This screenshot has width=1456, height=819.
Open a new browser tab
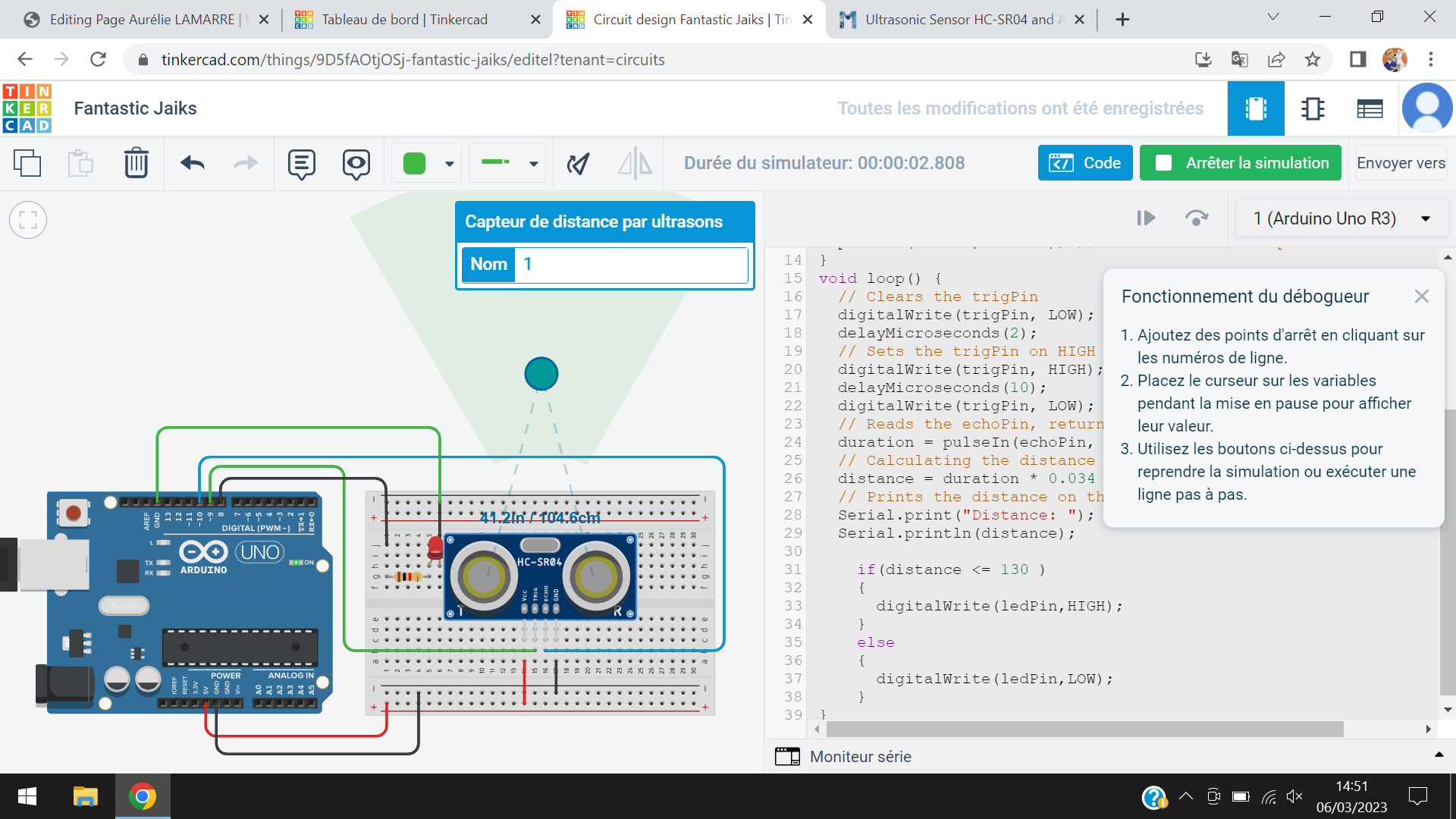pyautogui.click(x=1123, y=20)
